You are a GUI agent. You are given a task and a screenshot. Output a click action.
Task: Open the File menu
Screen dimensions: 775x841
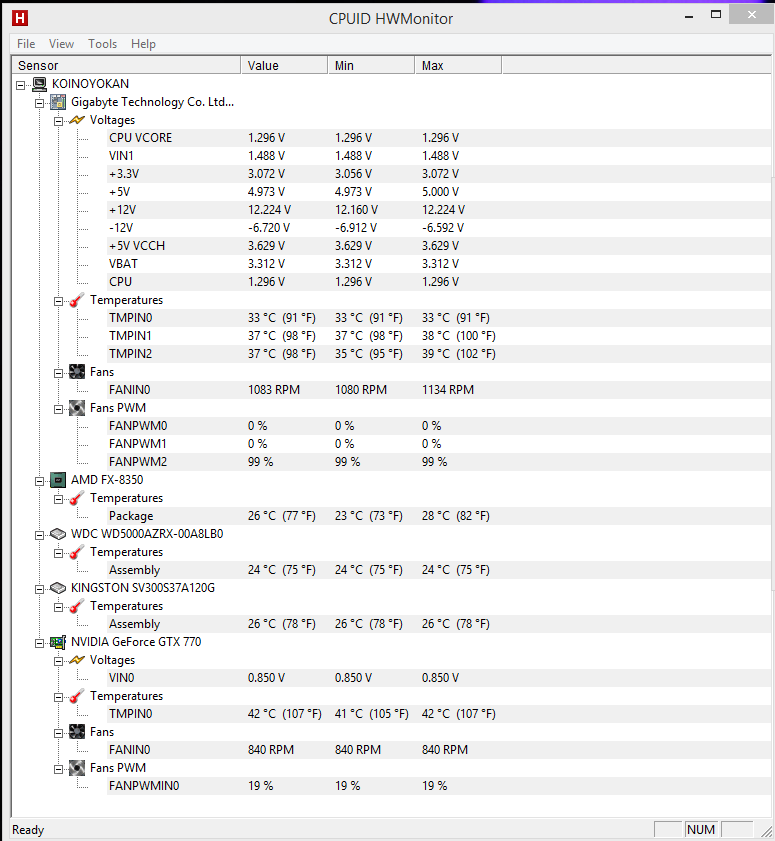coord(26,44)
